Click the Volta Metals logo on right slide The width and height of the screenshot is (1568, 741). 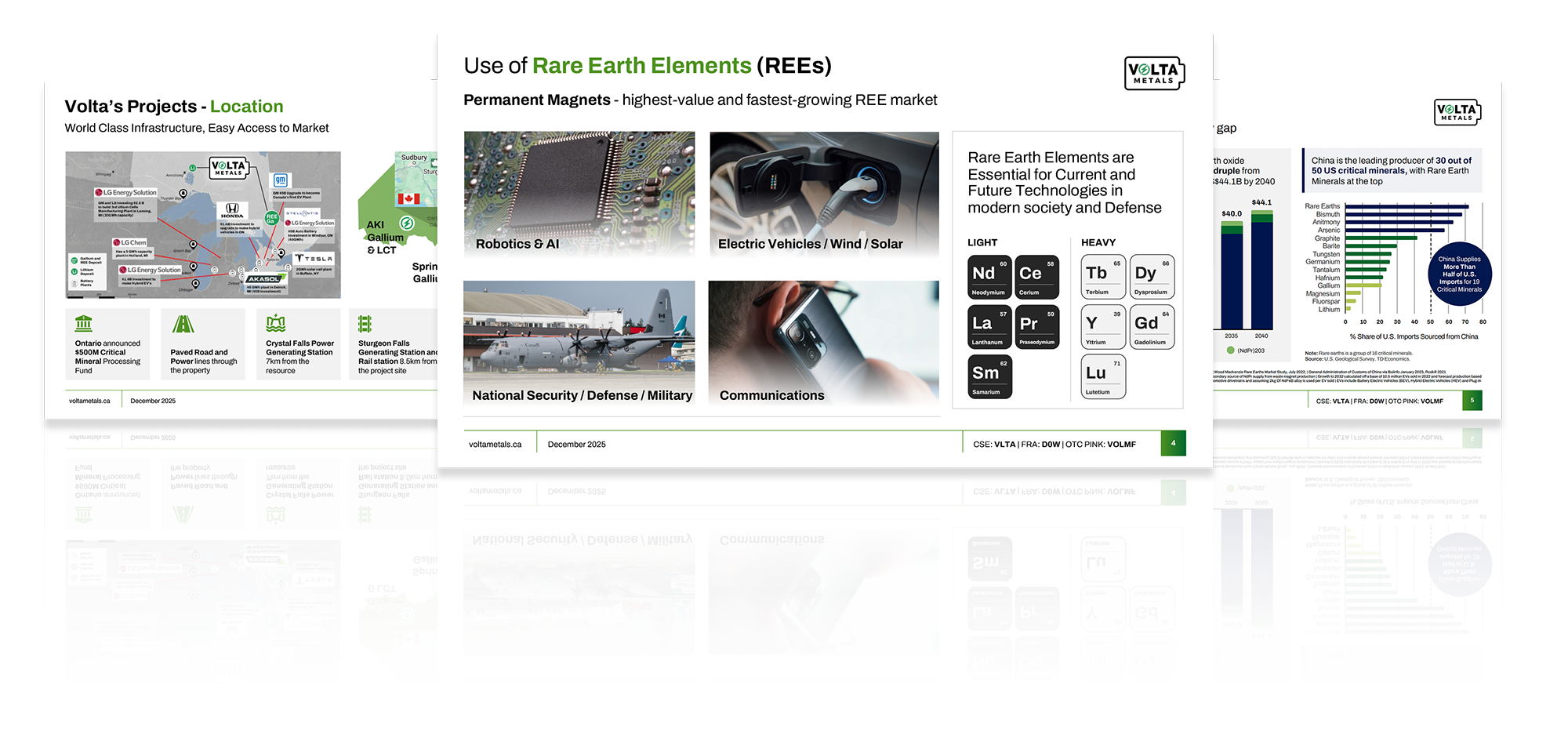(1457, 112)
